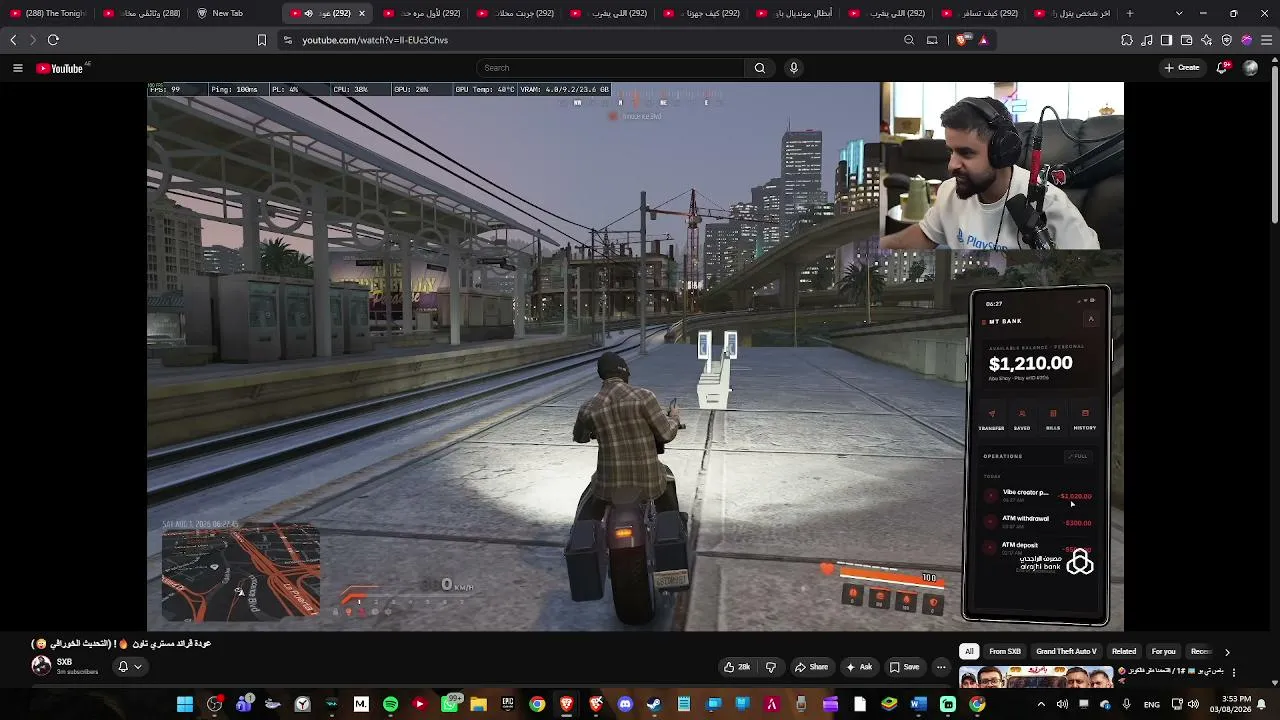Open File Explorer from the taskbar

tap(478, 704)
